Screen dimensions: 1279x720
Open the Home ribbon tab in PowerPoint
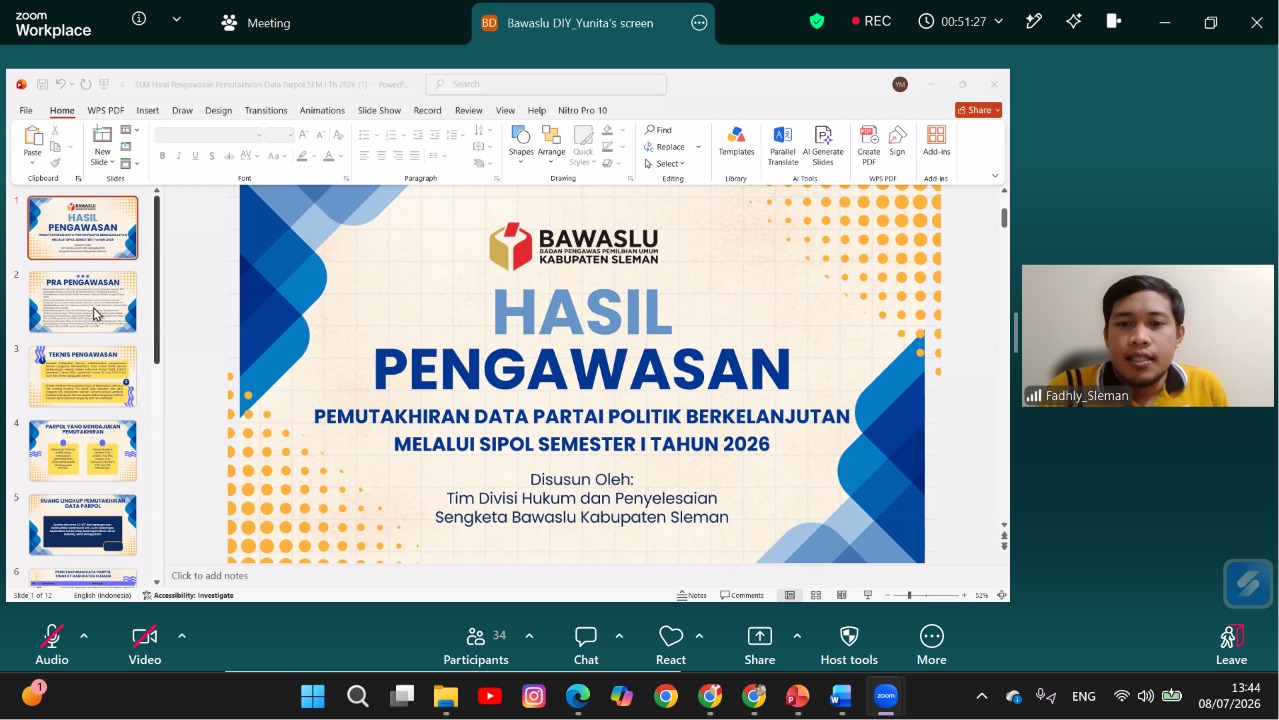(x=62, y=110)
